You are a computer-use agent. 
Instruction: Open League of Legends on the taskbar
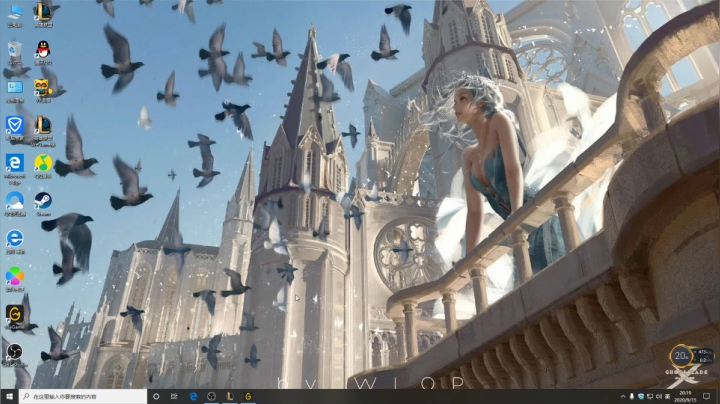230,396
